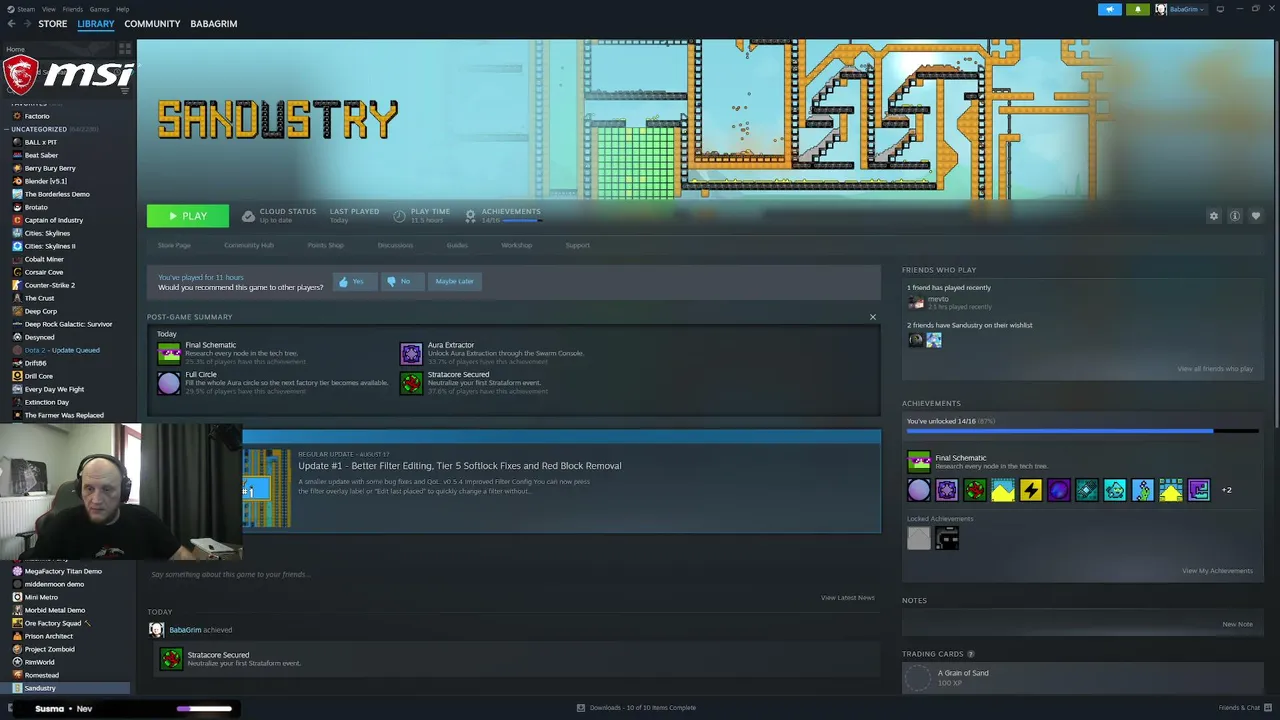Open the Help menu
The image size is (1280, 720).
point(122,9)
